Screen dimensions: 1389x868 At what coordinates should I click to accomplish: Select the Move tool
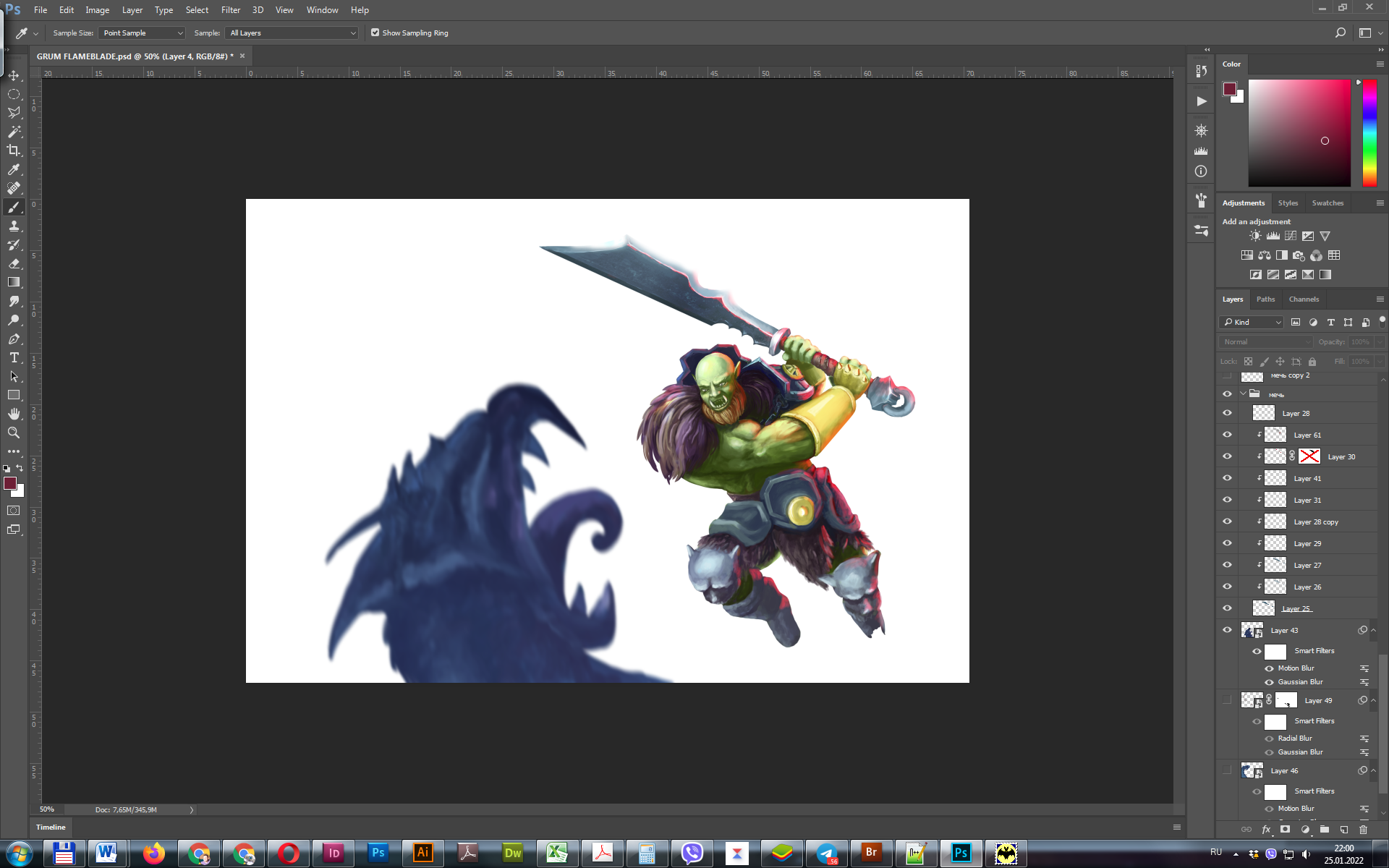point(14,75)
